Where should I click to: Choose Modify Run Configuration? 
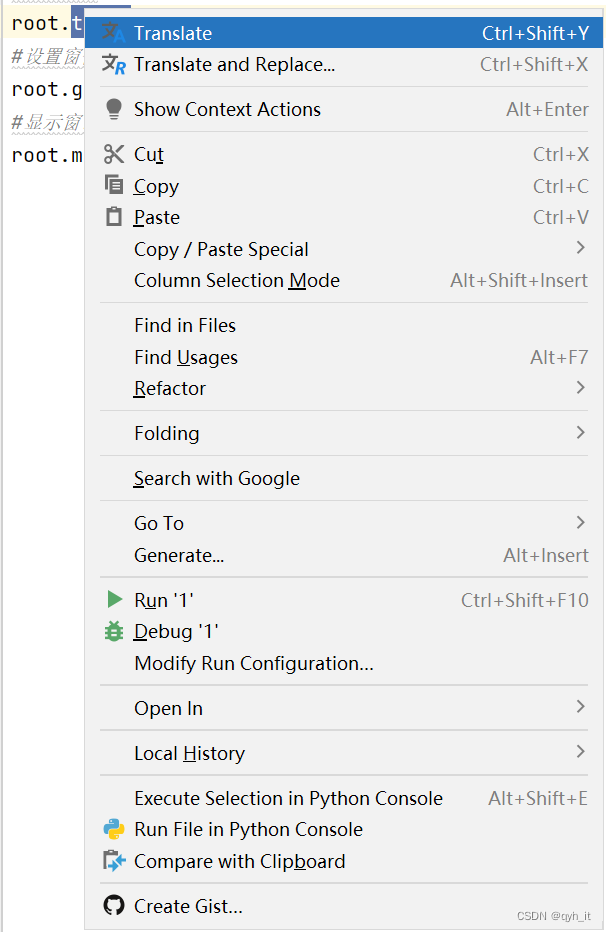pyautogui.click(x=254, y=663)
